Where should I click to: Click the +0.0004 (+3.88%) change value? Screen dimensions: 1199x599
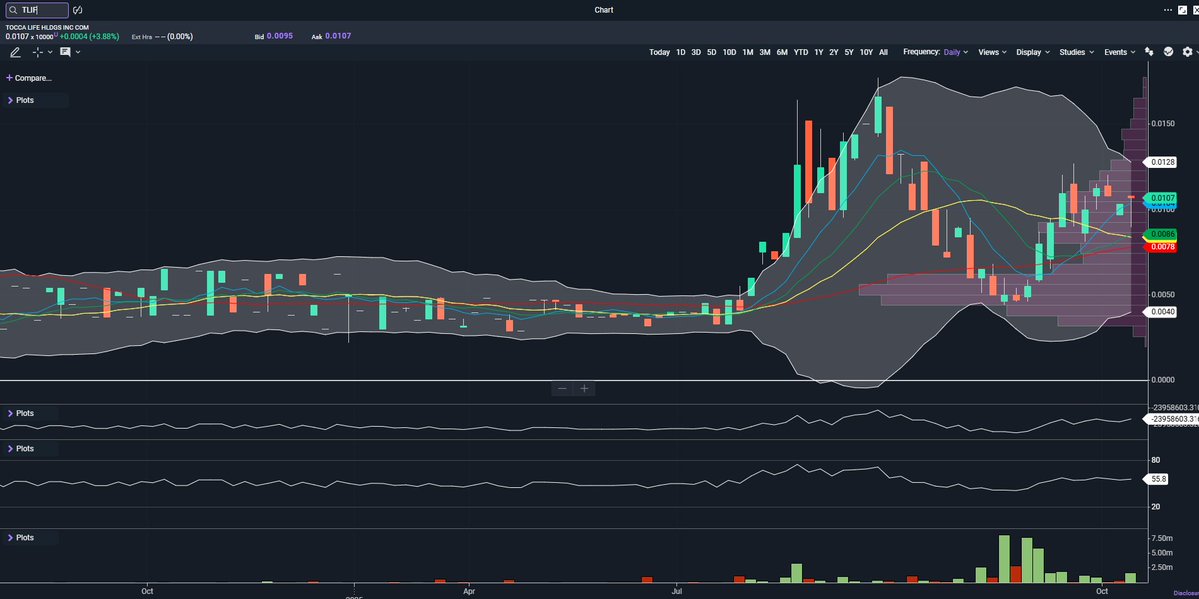[88, 36]
